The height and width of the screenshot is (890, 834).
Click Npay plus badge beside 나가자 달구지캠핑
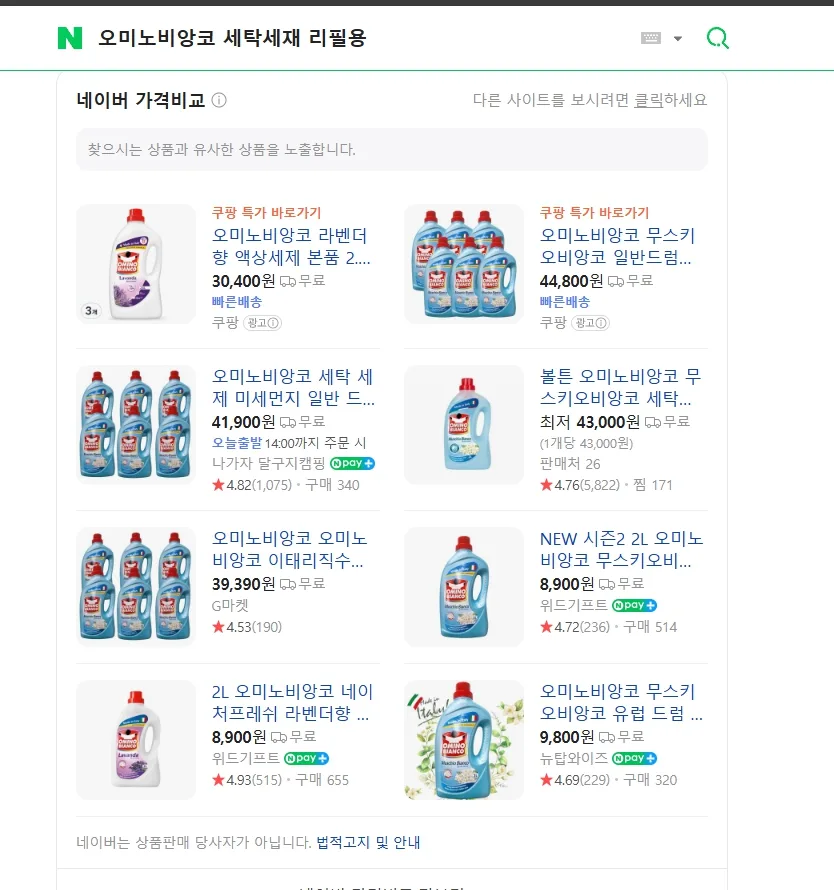tap(352, 463)
